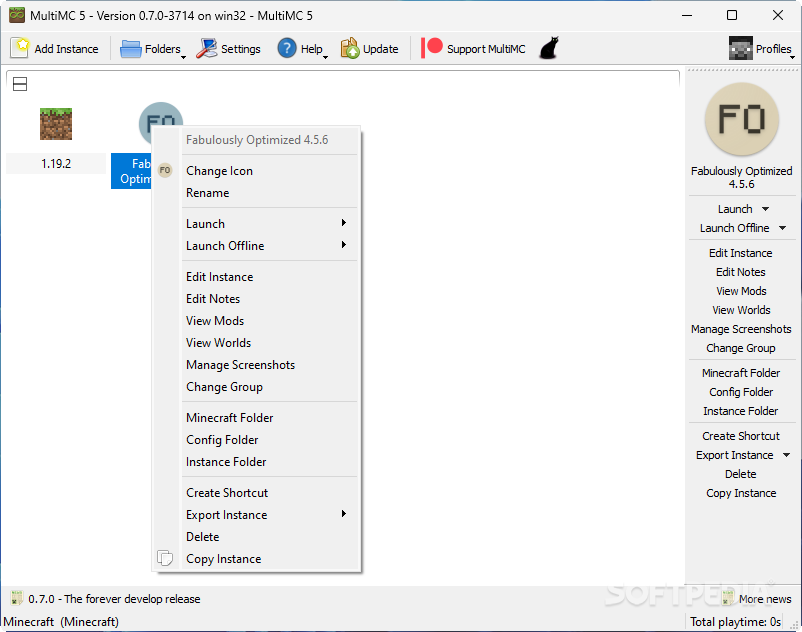Select Manage Screenshots in context menu

coord(240,365)
